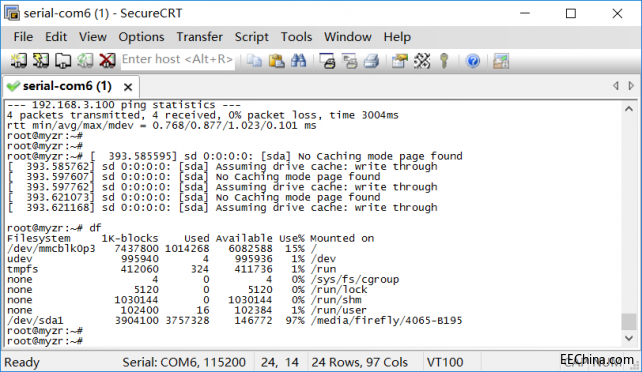Click the Help question mark icon

pos(473,61)
